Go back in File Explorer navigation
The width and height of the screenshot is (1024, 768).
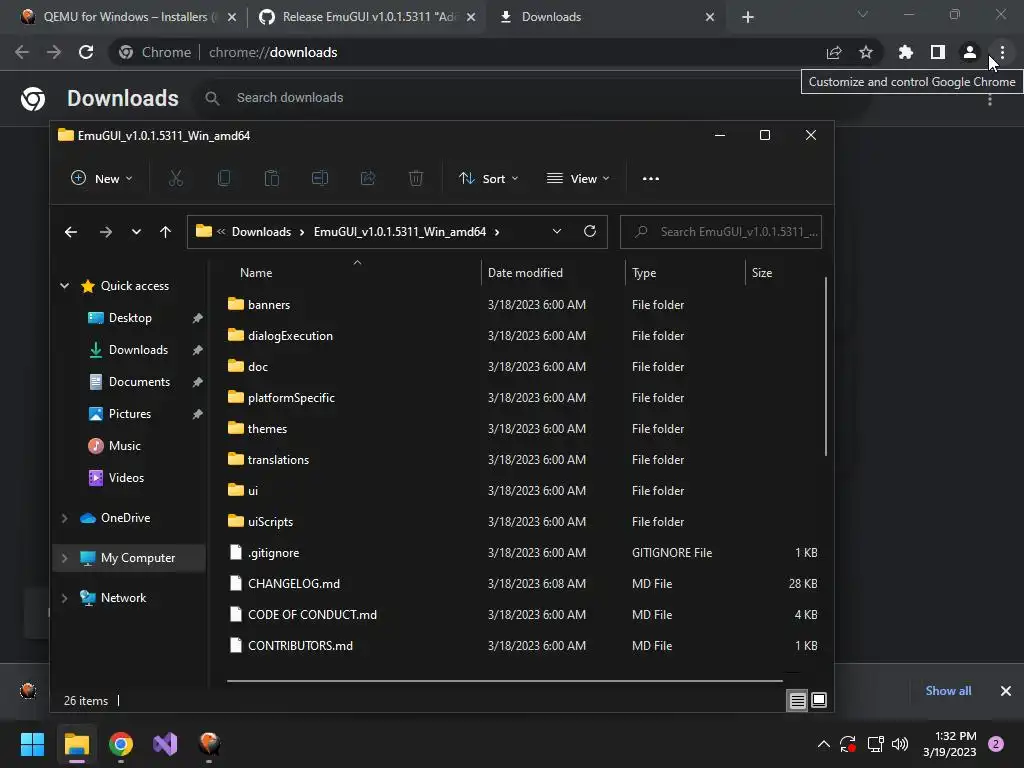pyautogui.click(x=71, y=232)
